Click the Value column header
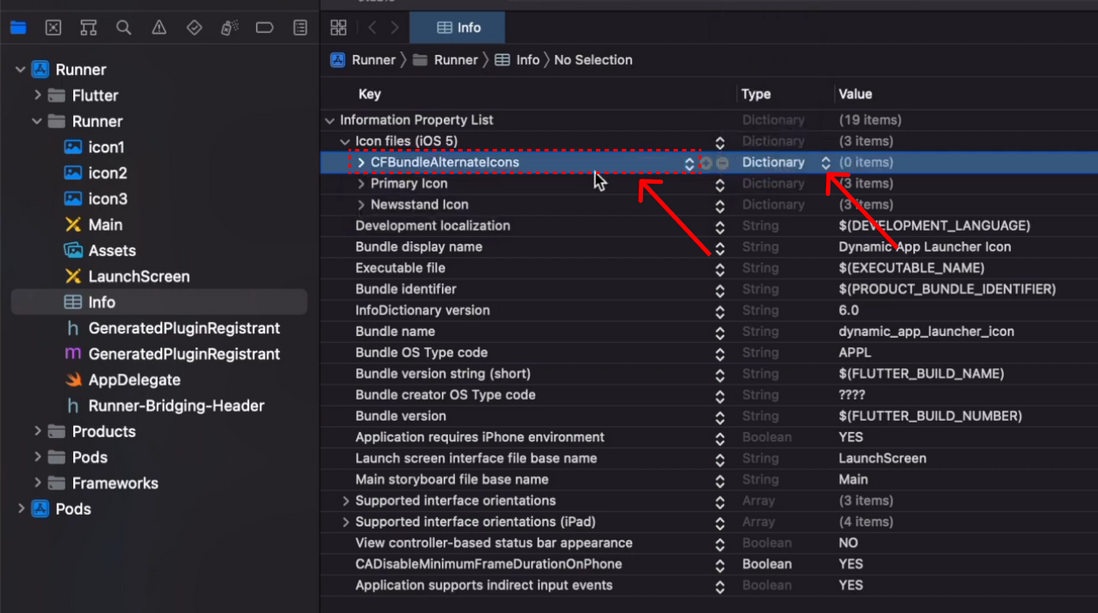This screenshot has width=1098, height=613. 856,94
